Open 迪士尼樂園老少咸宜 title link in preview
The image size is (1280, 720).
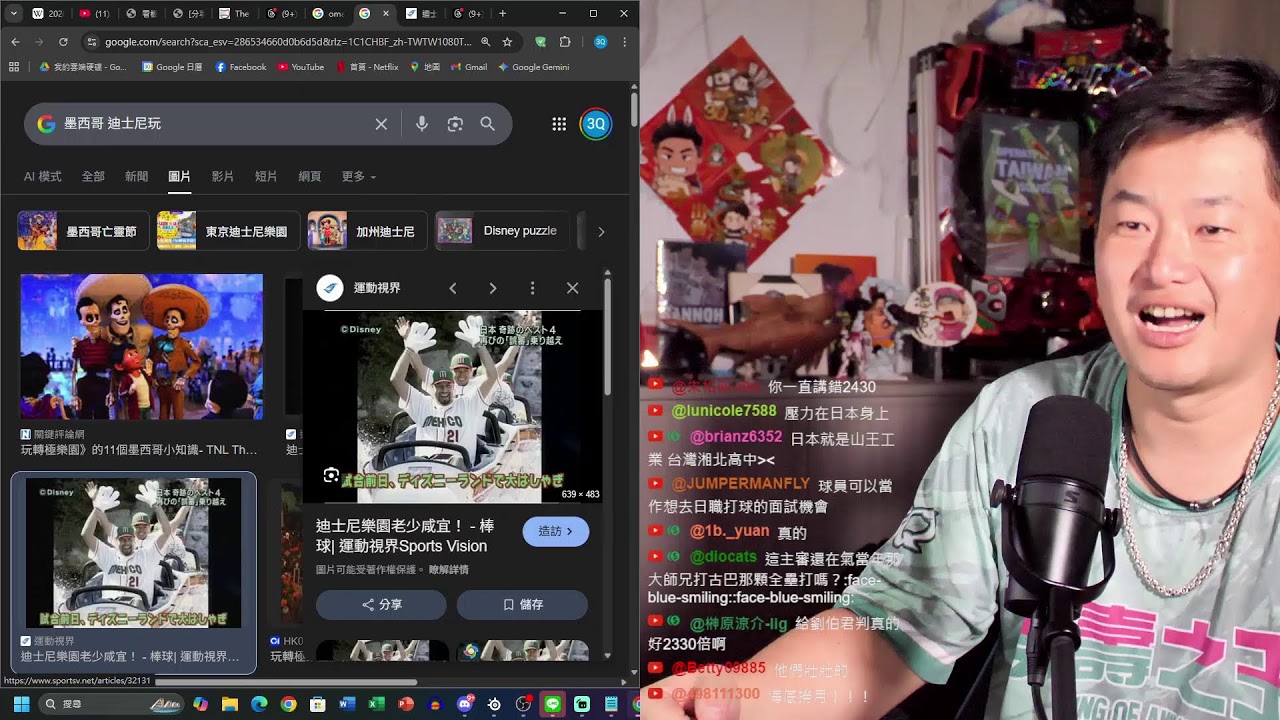(x=405, y=536)
